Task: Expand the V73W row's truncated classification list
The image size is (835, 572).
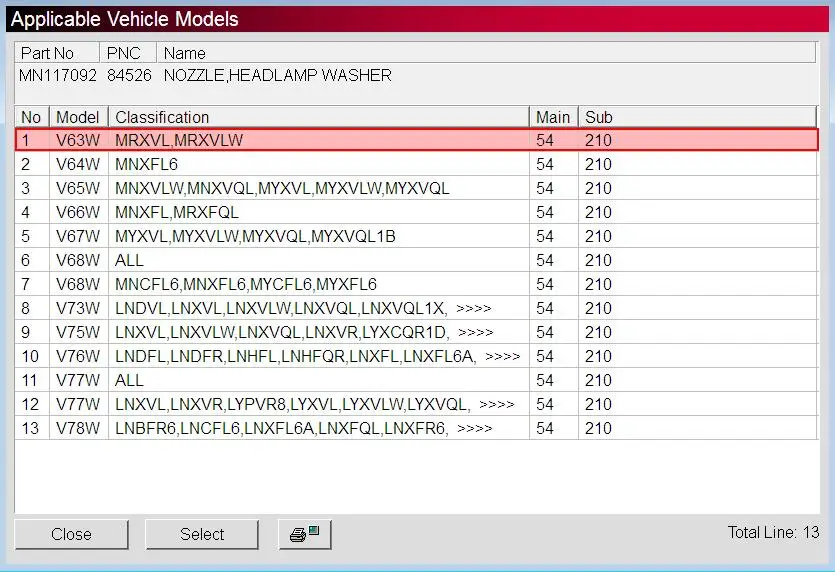Action: (x=473, y=308)
